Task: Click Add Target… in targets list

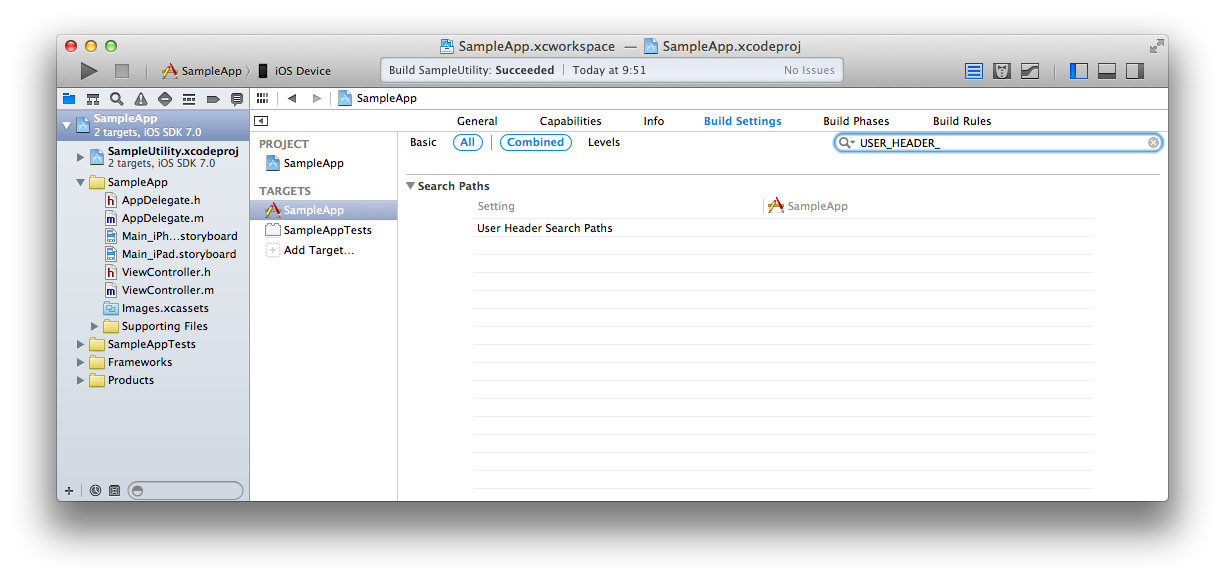Action: (318, 250)
